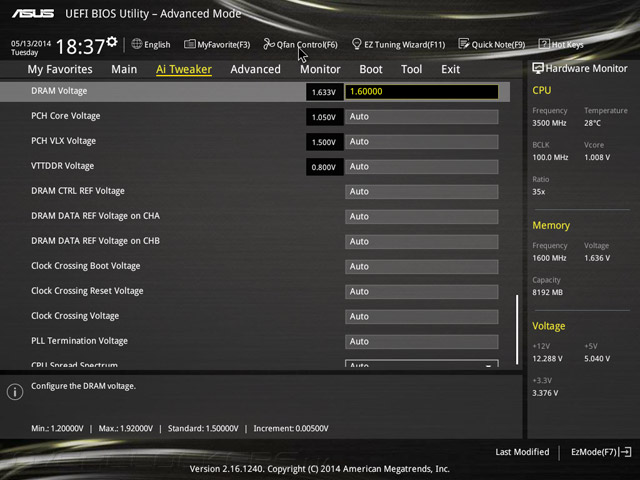Open the CPU Spread Spectrum dropdown
The image size is (640, 480).
point(422,363)
